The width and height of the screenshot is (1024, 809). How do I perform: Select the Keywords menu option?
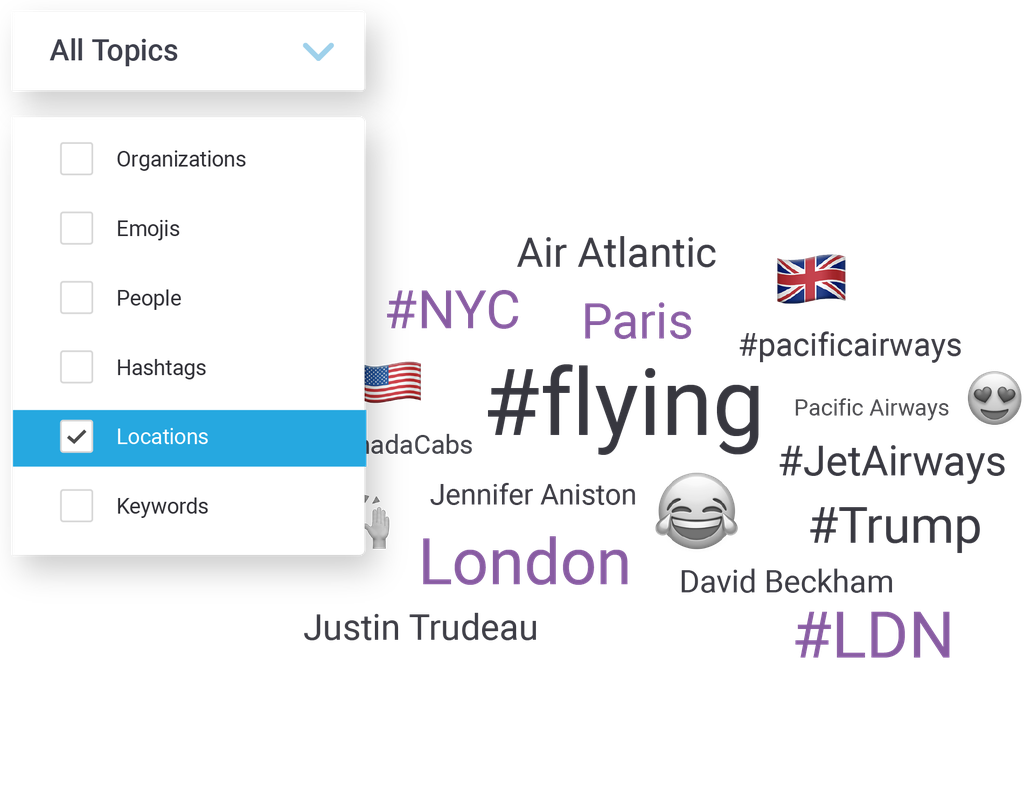pyautogui.click(x=189, y=506)
